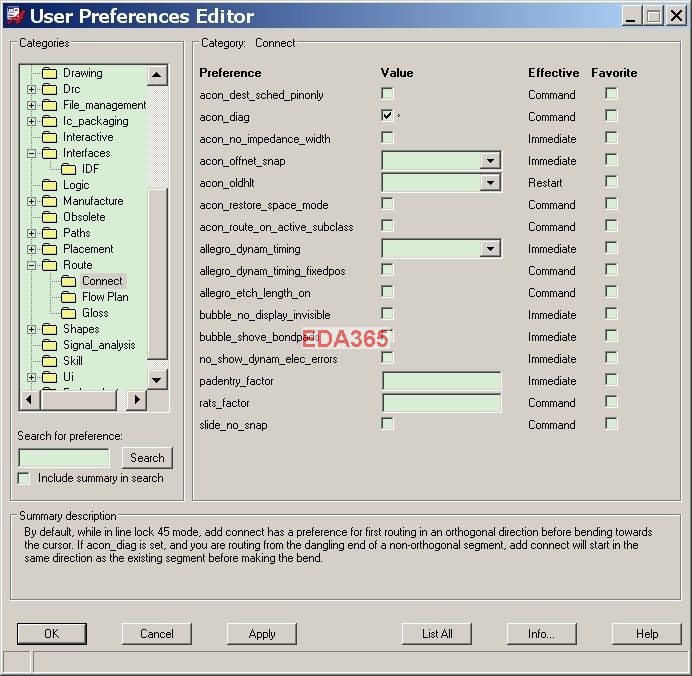Click the Search for preference input field
Viewport: 692px width, 676px height.
point(64,458)
